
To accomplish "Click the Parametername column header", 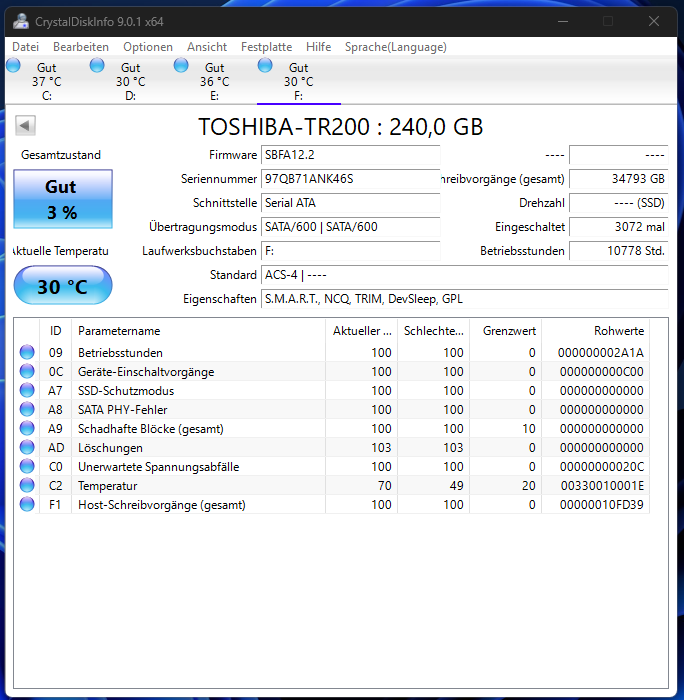I will (x=198, y=331).
